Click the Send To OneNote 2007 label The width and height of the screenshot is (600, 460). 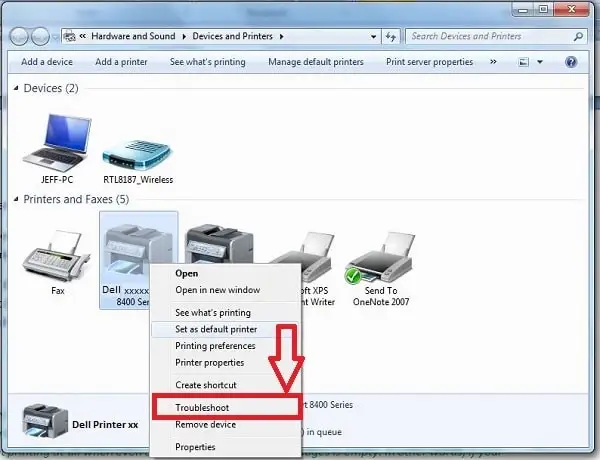tap(381, 296)
